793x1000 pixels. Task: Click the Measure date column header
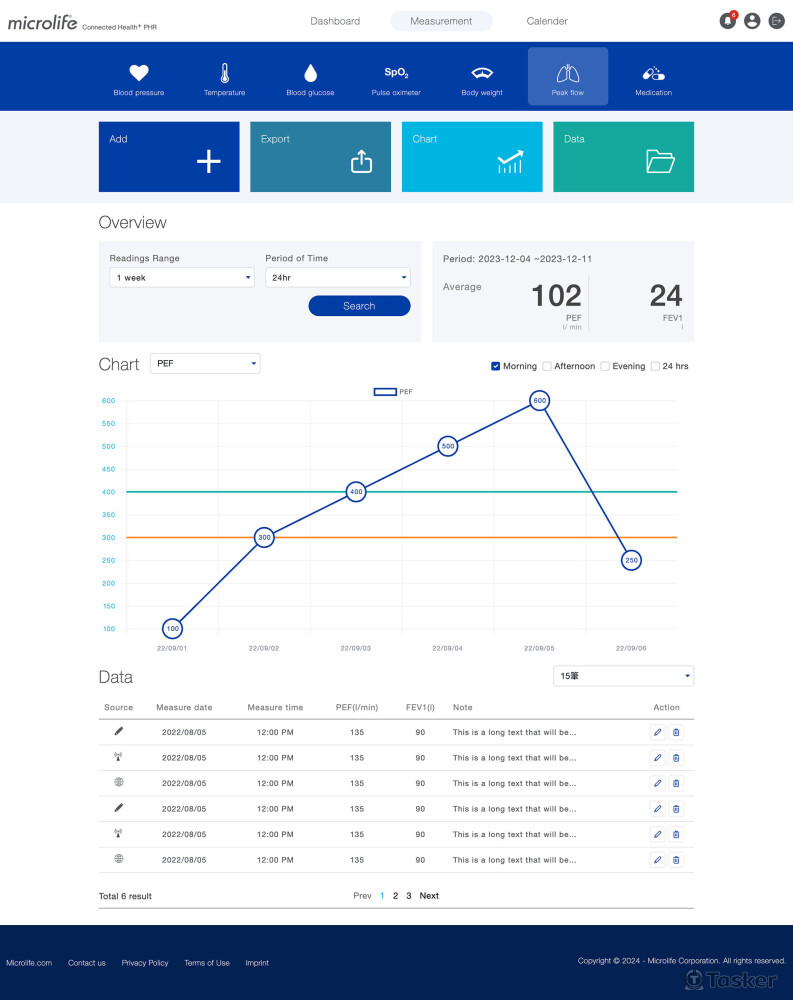[184, 707]
